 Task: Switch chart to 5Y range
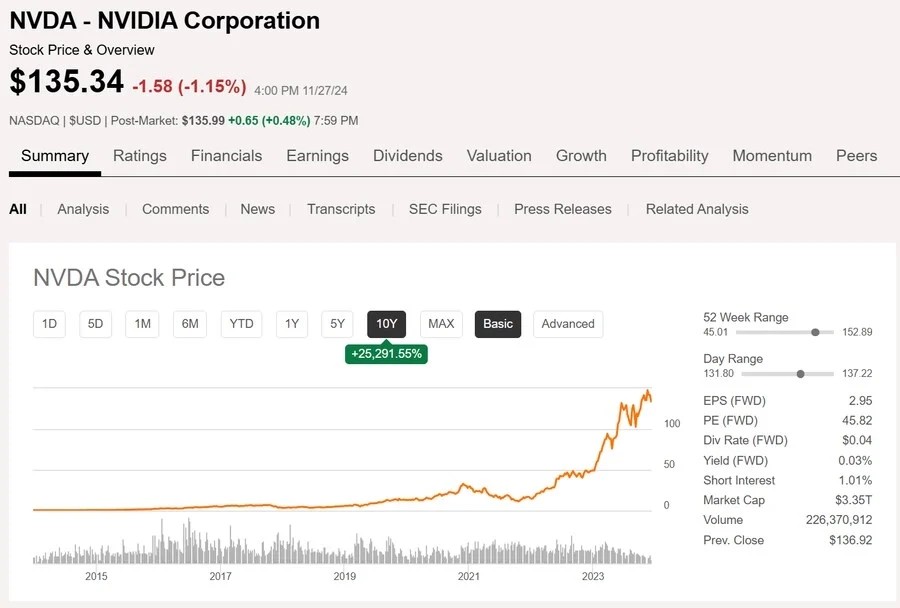pyautogui.click(x=338, y=324)
